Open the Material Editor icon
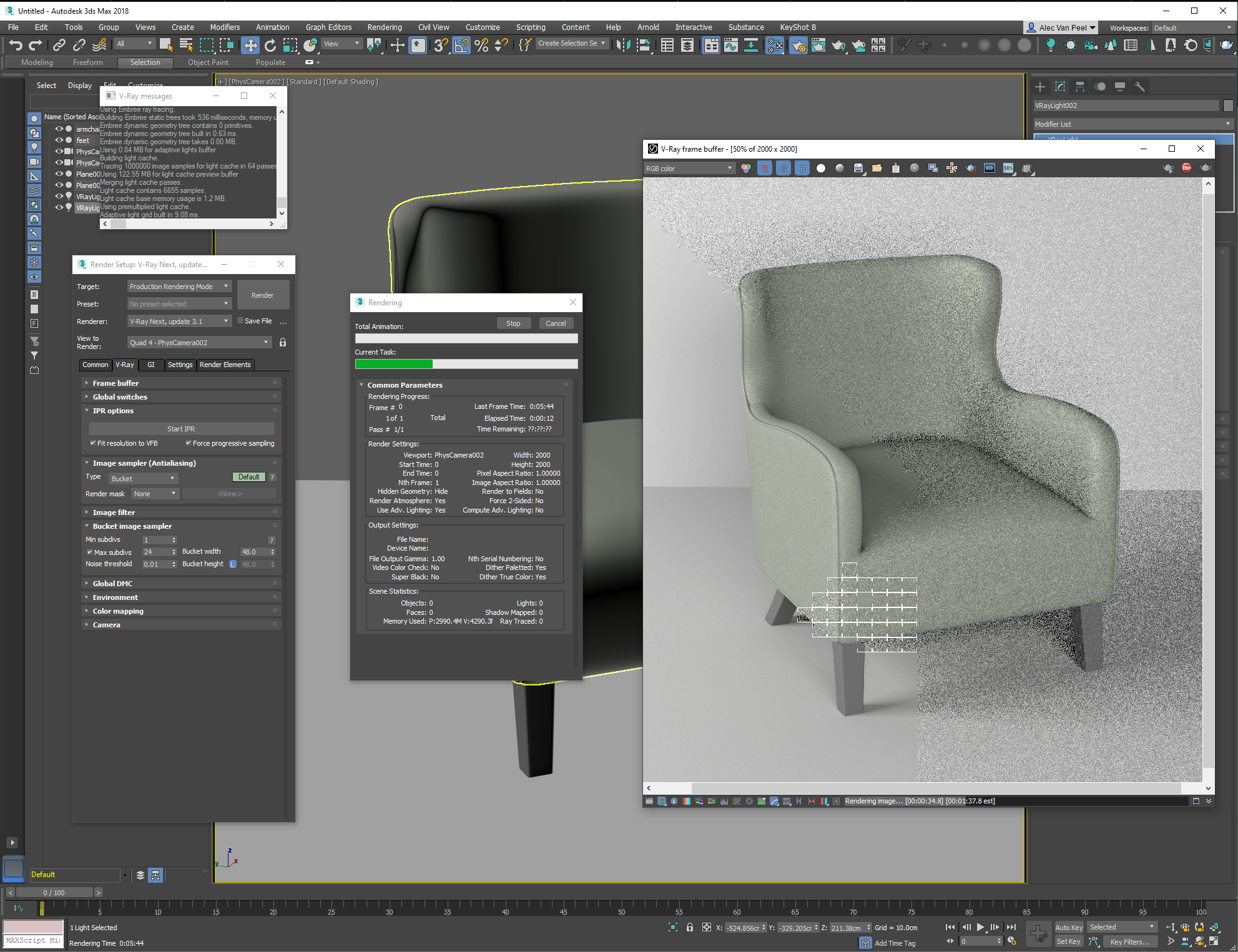This screenshot has width=1238, height=952. (x=775, y=45)
